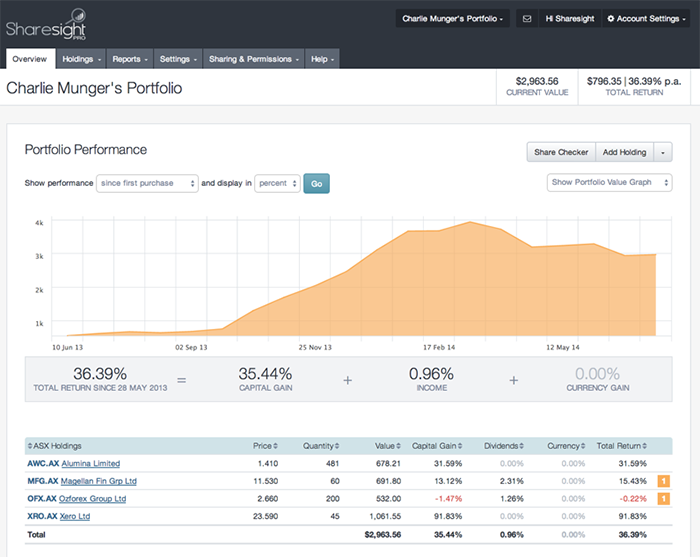Sort table by Total Return column

tap(621, 446)
